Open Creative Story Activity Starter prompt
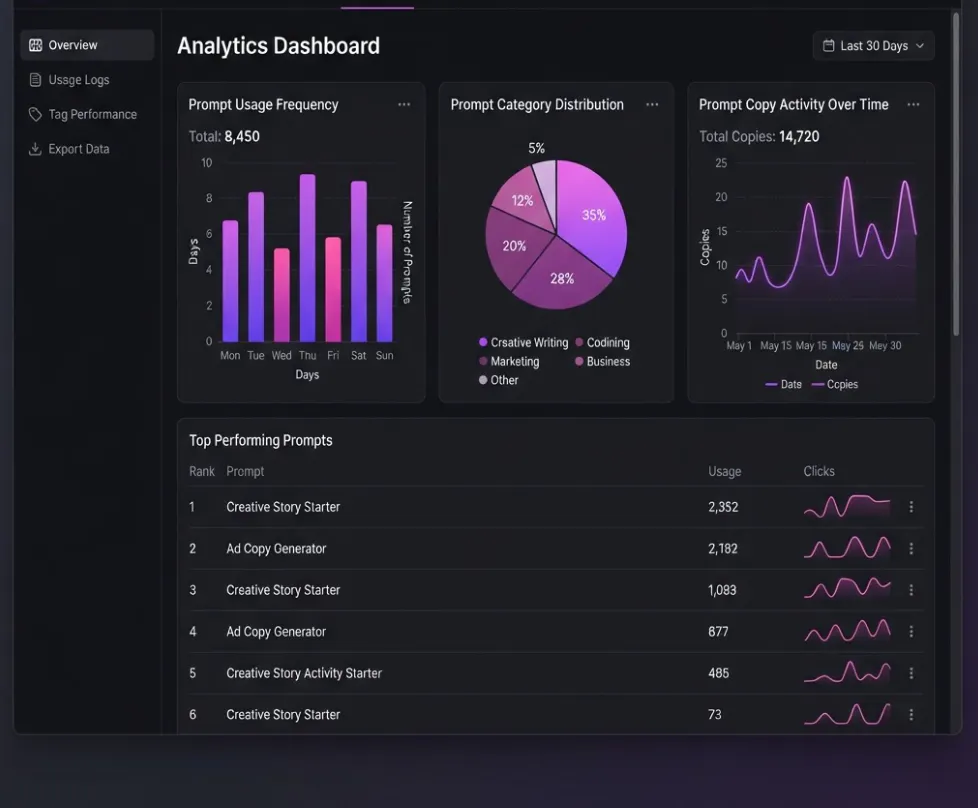978x808 pixels. (x=304, y=673)
